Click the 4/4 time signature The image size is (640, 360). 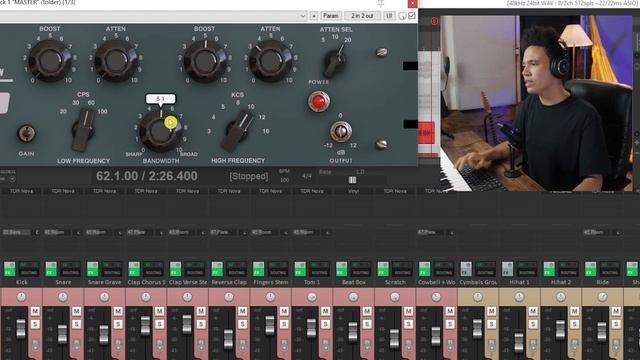(x=307, y=176)
